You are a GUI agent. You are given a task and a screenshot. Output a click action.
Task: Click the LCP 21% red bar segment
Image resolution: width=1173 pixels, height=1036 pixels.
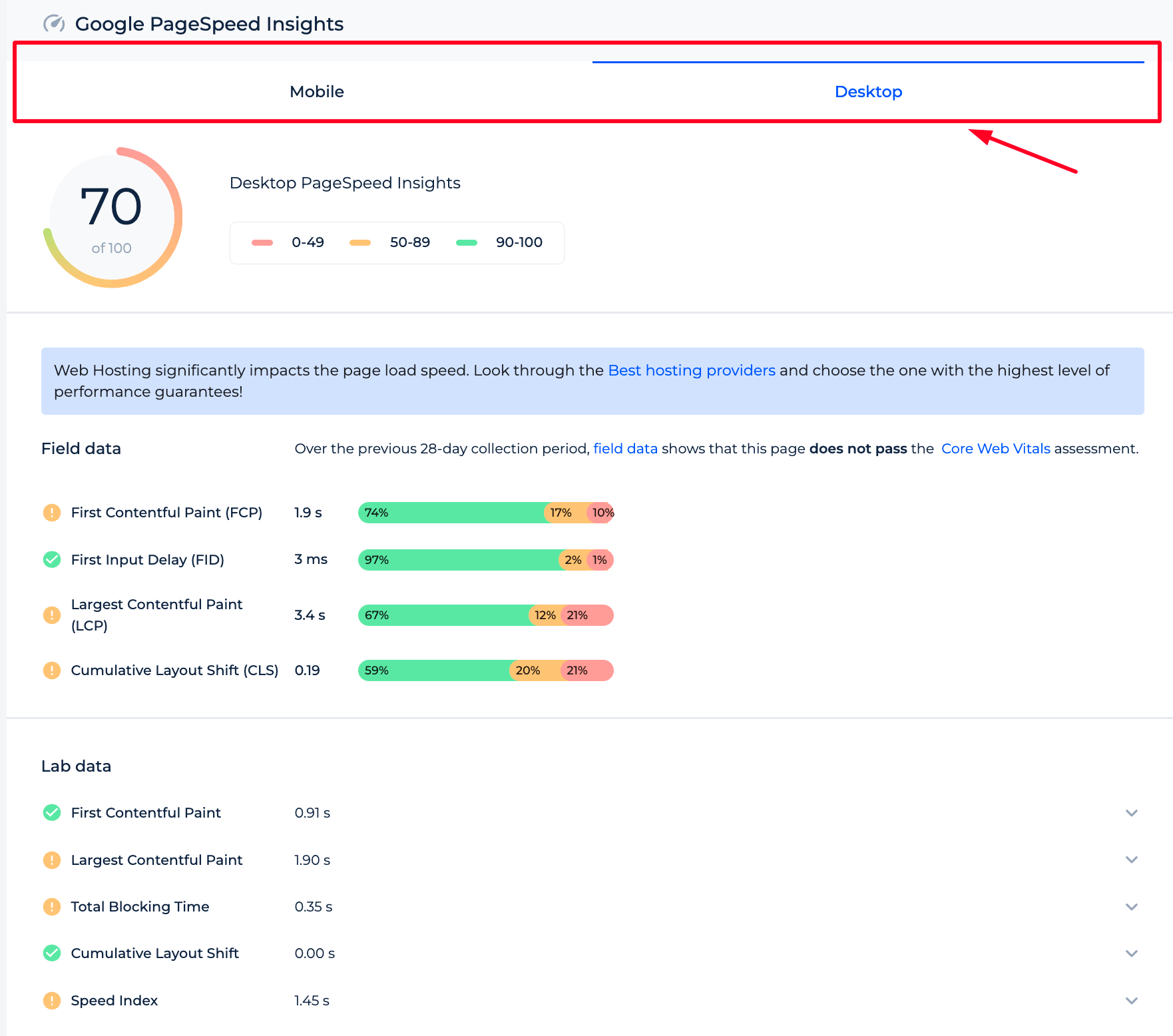click(x=587, y=615)
